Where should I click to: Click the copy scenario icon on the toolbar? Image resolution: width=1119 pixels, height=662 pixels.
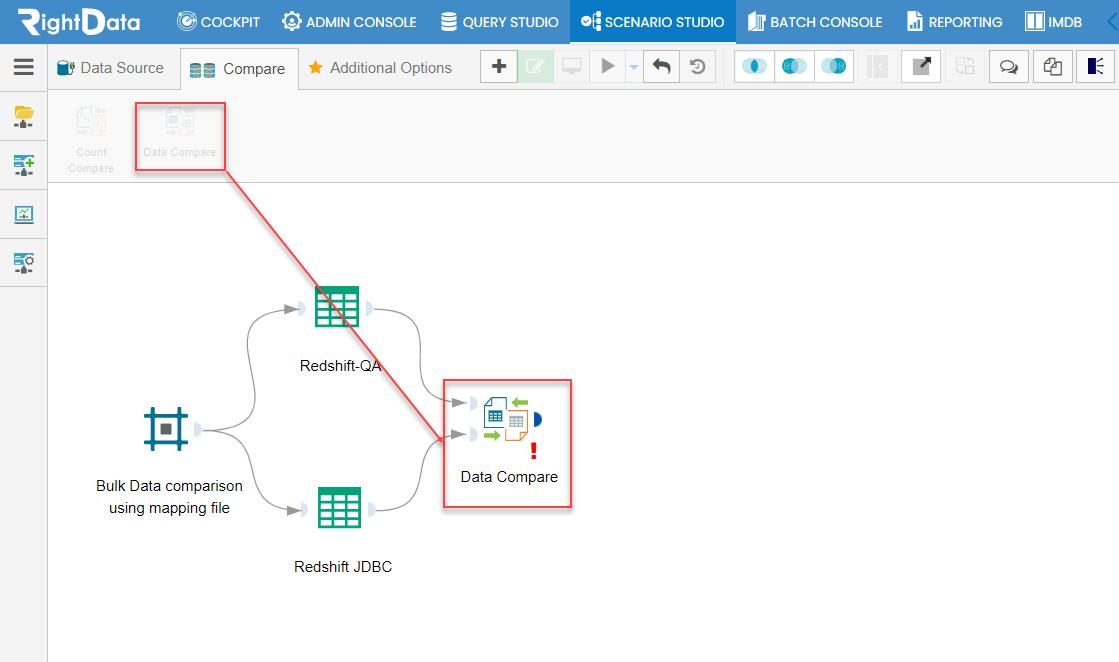(1051, 67)
